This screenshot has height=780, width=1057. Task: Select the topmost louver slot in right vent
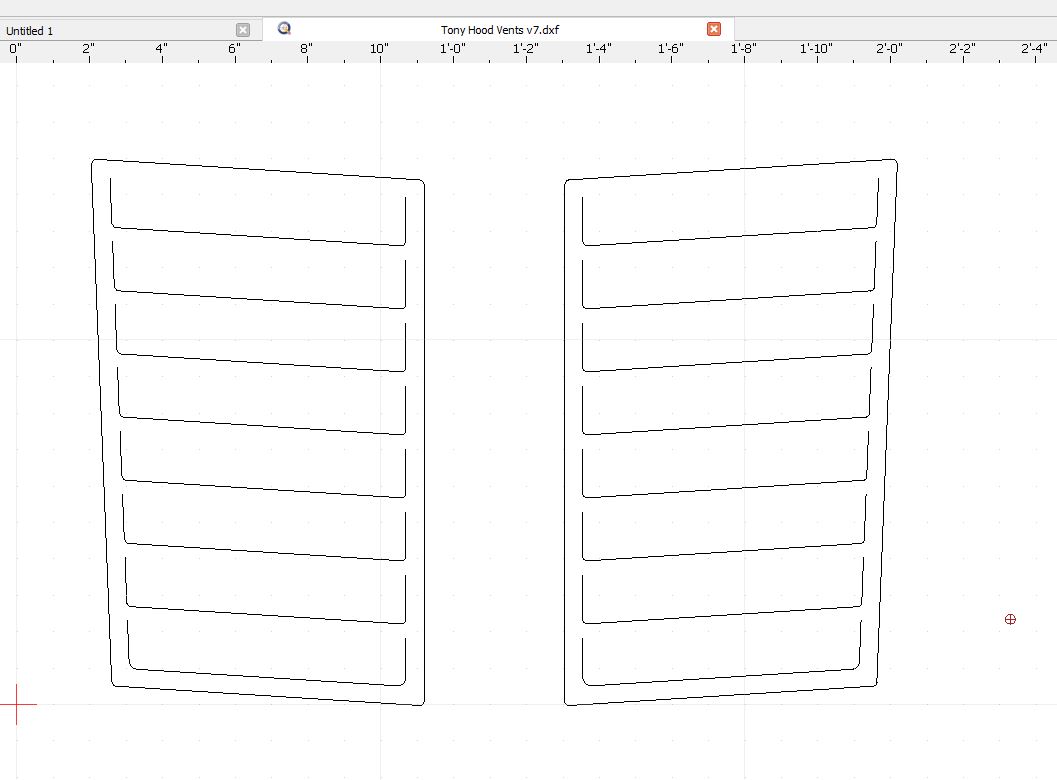[730, 236]
